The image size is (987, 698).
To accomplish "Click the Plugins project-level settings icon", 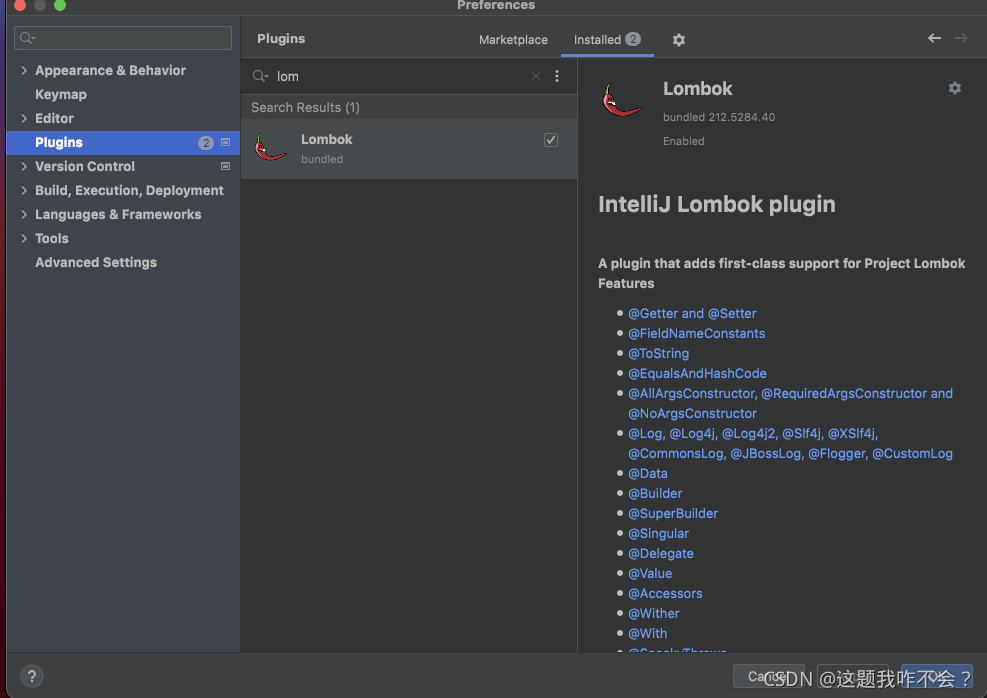I will (225, 142).
